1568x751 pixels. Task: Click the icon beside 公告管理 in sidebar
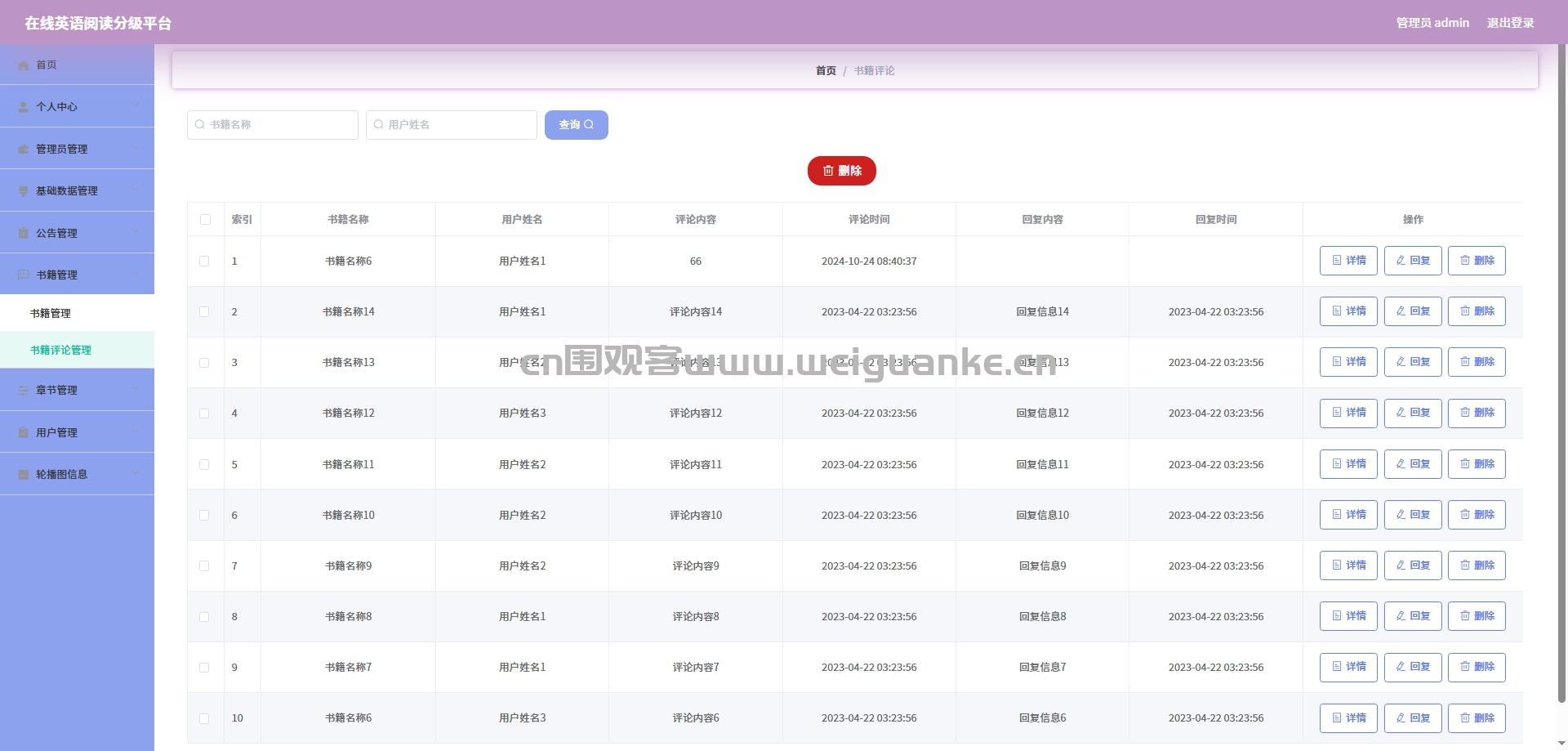23,233
